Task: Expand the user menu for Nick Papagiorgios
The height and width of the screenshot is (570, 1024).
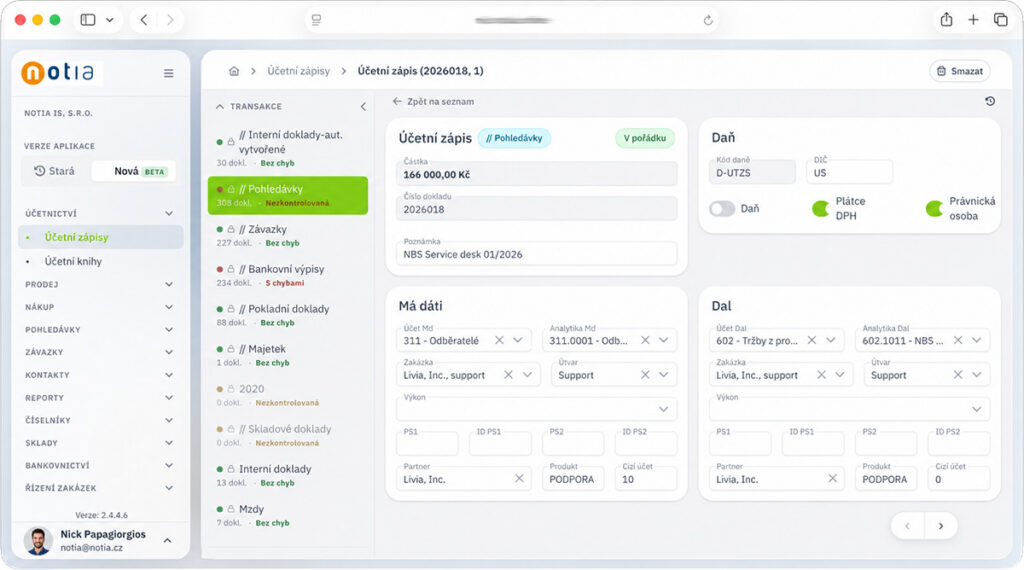Action: (167, 541)
